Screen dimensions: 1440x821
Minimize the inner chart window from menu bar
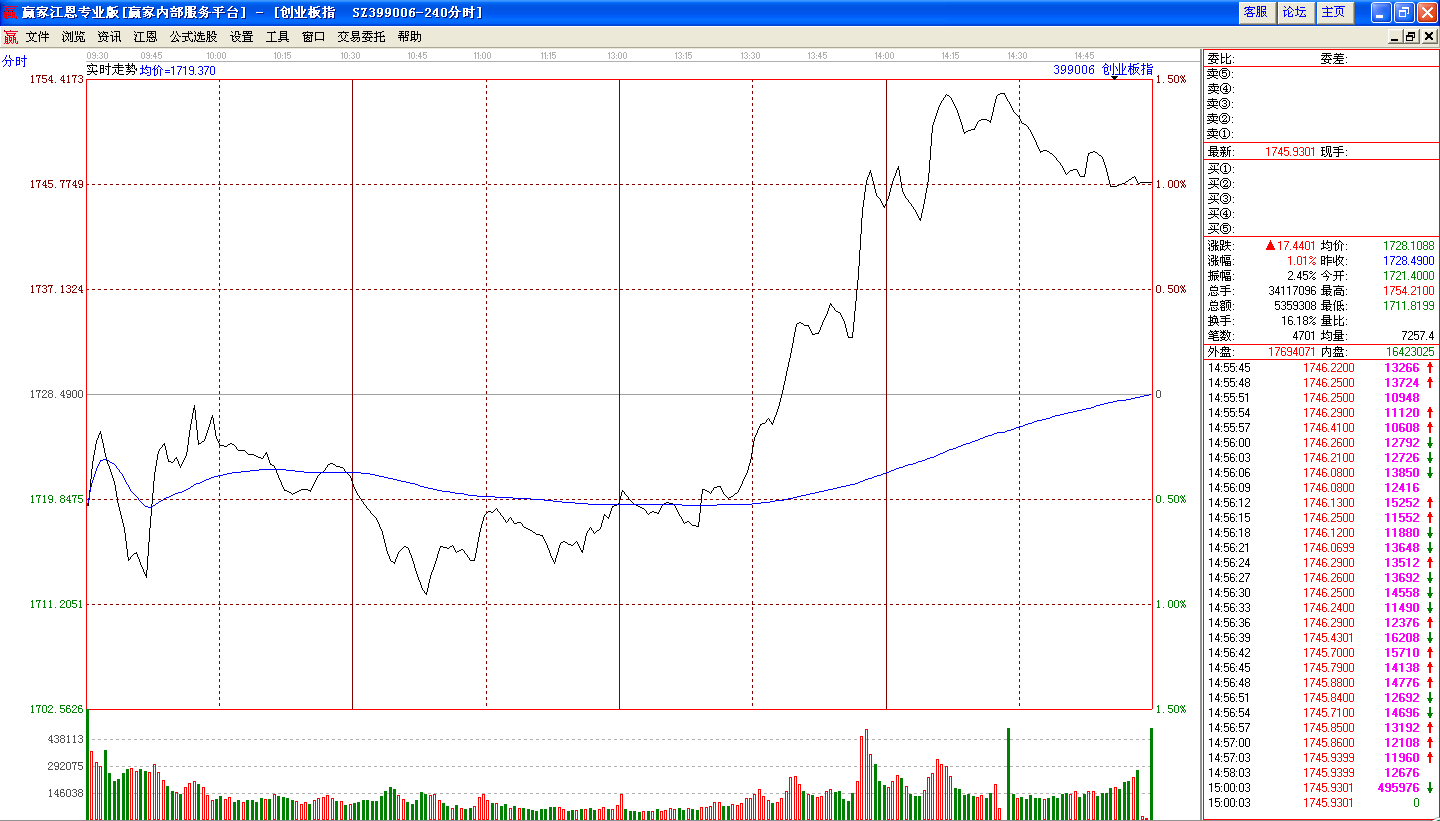click(1396, 37)
